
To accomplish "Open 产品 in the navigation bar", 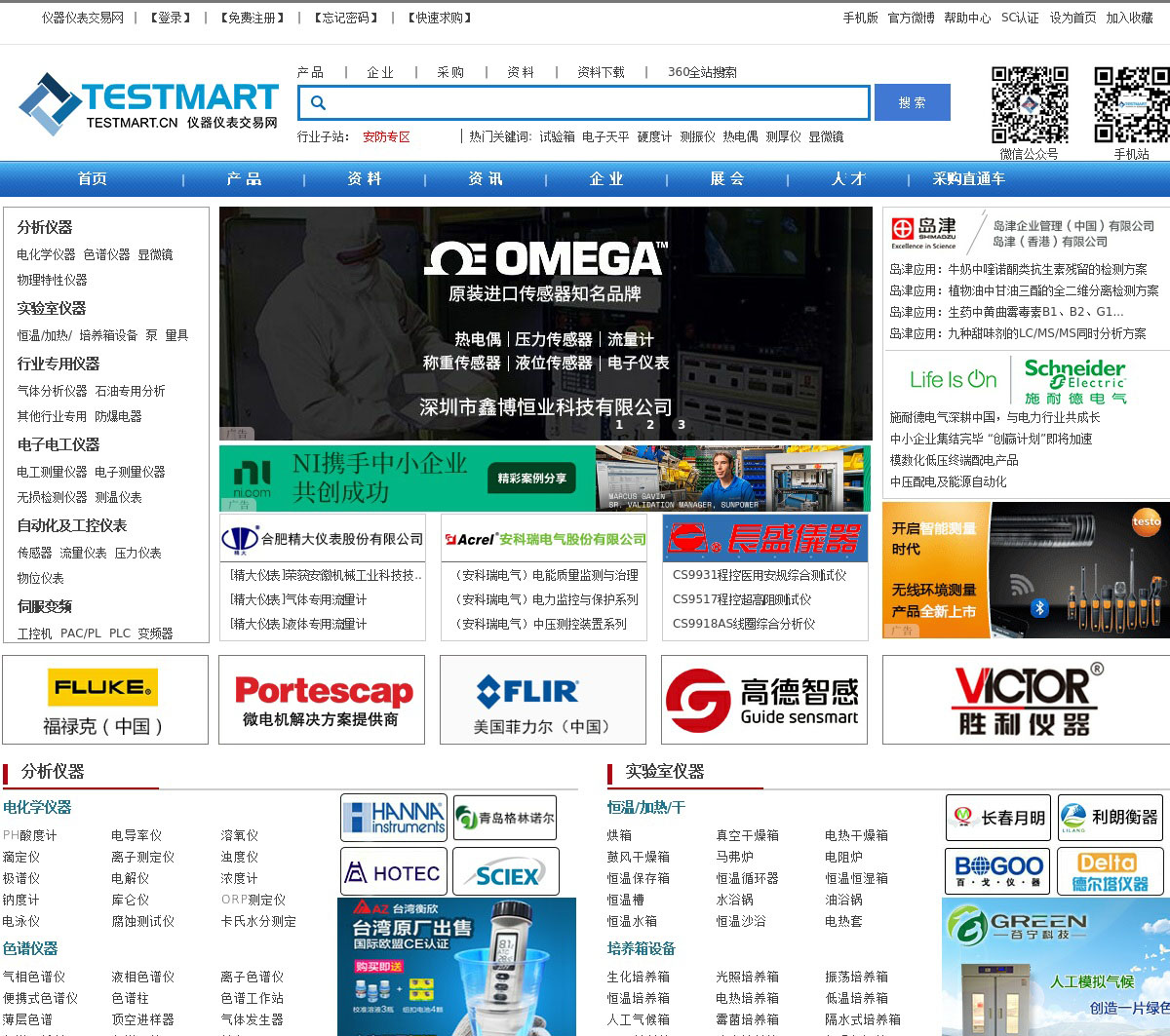I will 244,178.
